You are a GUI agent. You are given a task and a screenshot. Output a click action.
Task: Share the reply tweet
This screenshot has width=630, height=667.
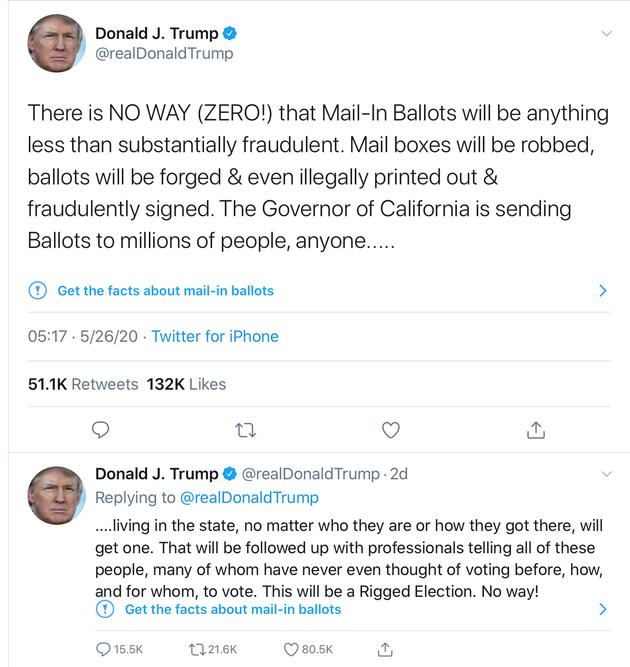coord(385,649)
